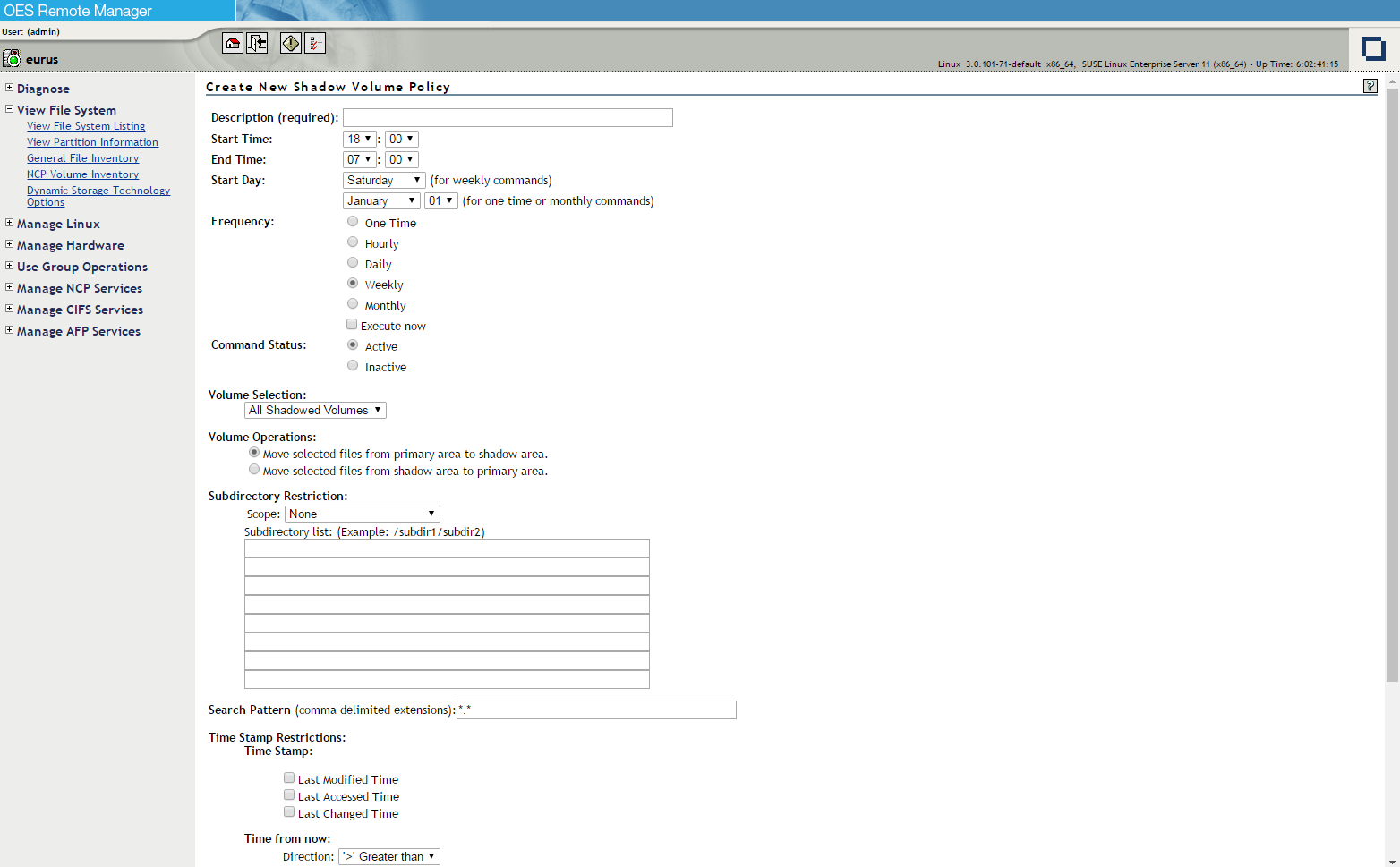The image size is (1400, 867).
Task: Select Monthly frequency
Action: (x=353, y=304)
